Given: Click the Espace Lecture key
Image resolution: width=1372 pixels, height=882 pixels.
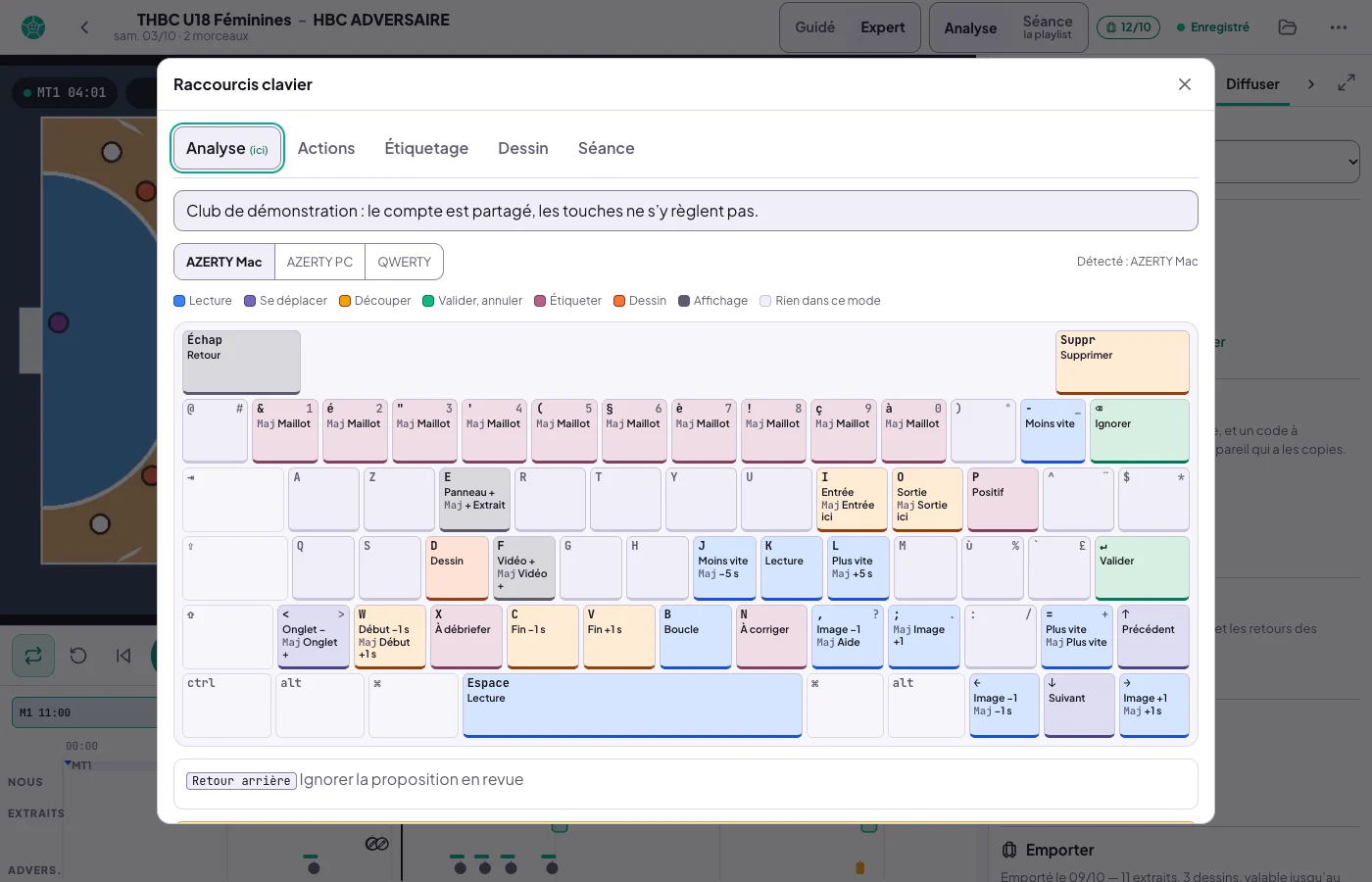Looking at the screenshot, I should tap(632, 706).
